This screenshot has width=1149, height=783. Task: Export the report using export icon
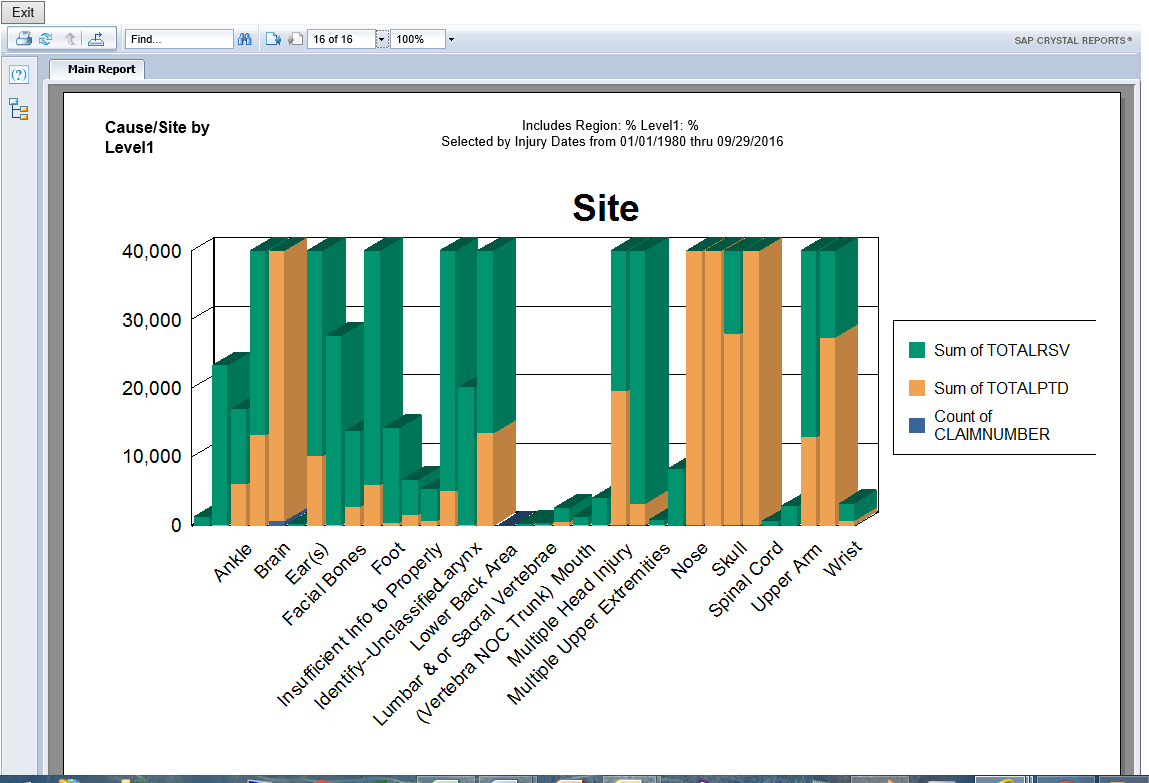point(96,39)
